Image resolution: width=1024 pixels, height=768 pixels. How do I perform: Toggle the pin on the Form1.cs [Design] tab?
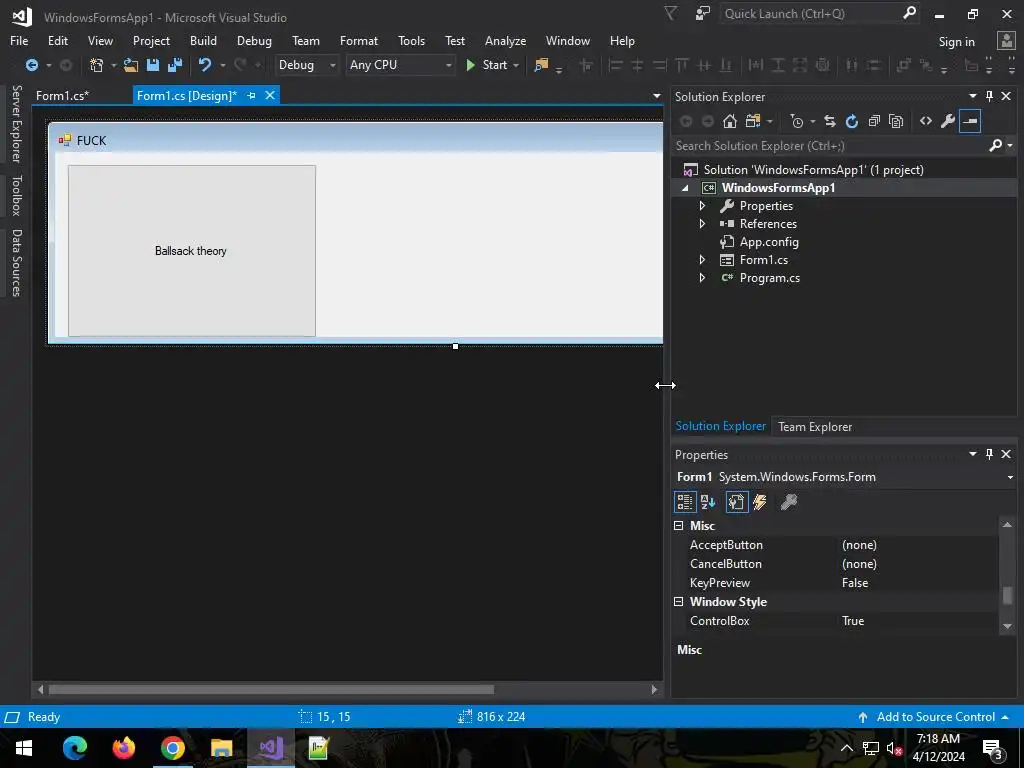[251, 95]
